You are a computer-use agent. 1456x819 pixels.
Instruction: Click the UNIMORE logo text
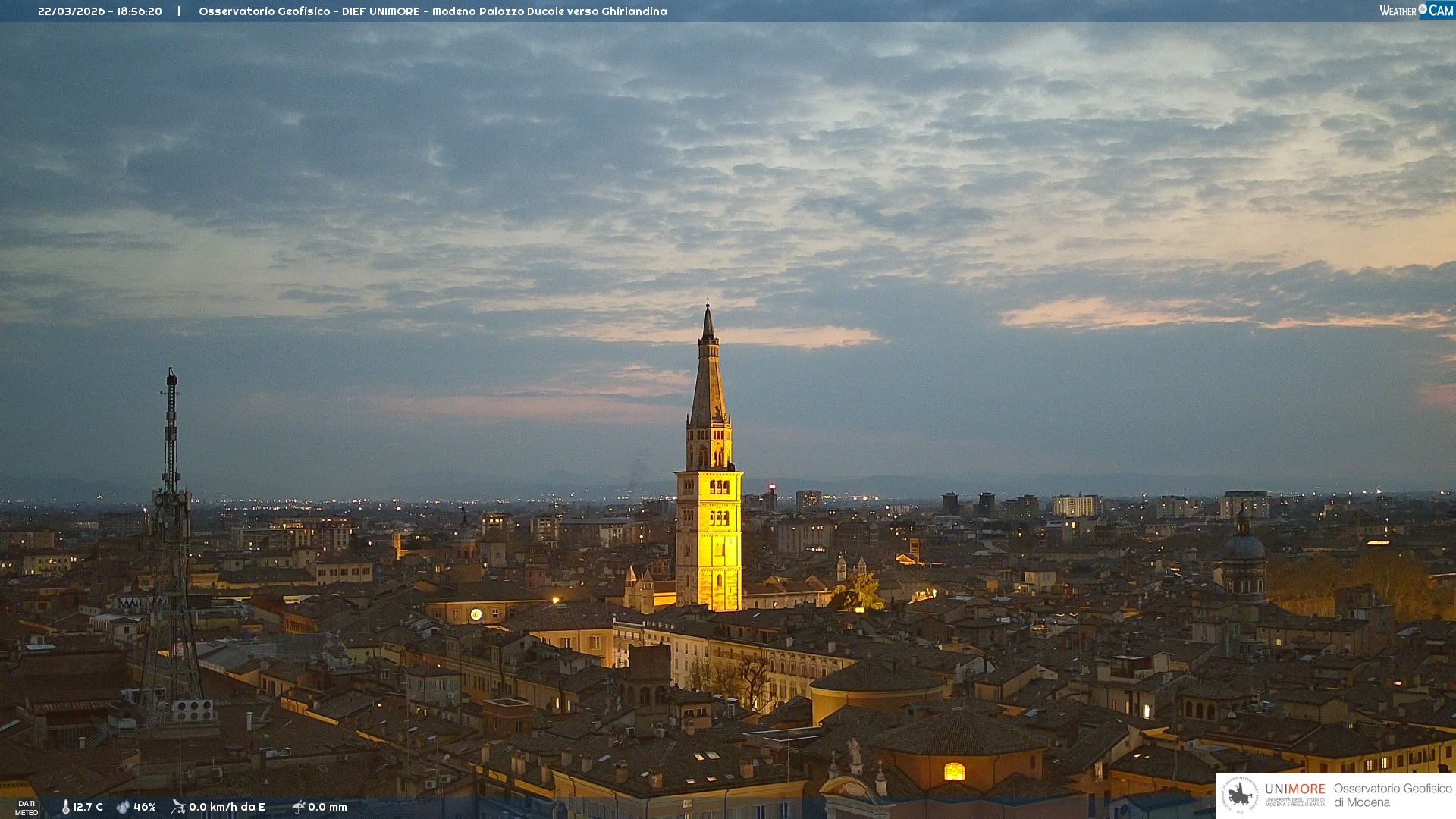(1294, 789)
